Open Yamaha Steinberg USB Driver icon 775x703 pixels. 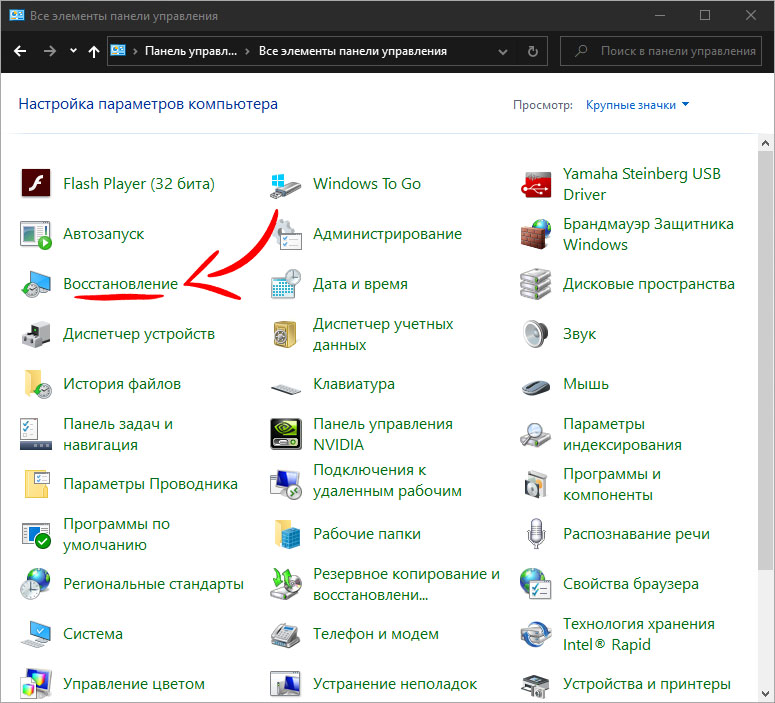pos(536,185)
